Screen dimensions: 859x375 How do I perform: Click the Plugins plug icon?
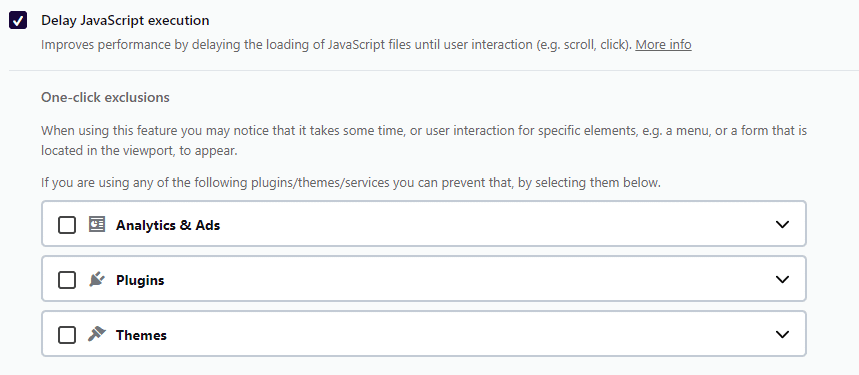tap(97, 279)
